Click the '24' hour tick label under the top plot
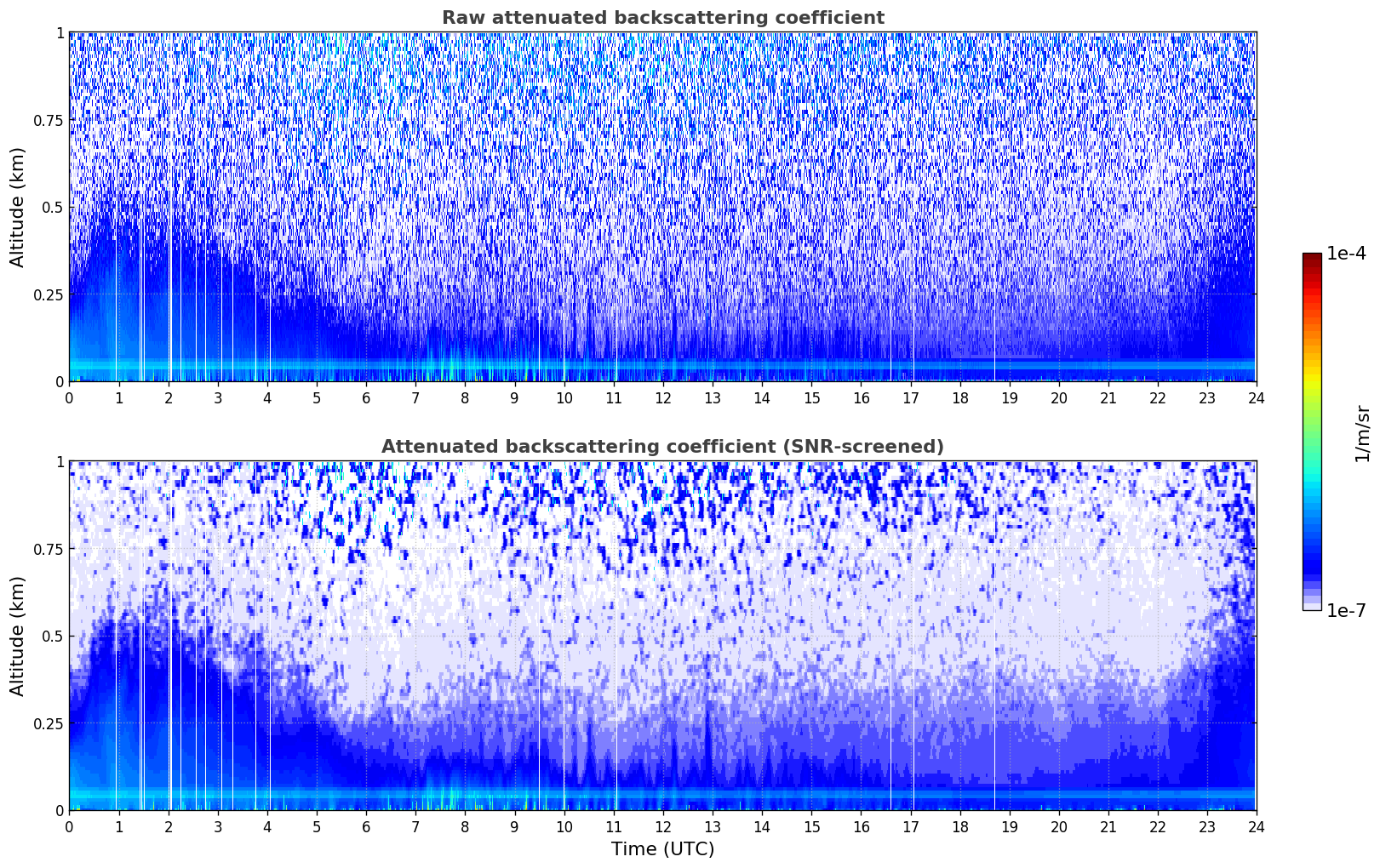The height and width of the screenshot is (868, 1380). click(1256, 398)
